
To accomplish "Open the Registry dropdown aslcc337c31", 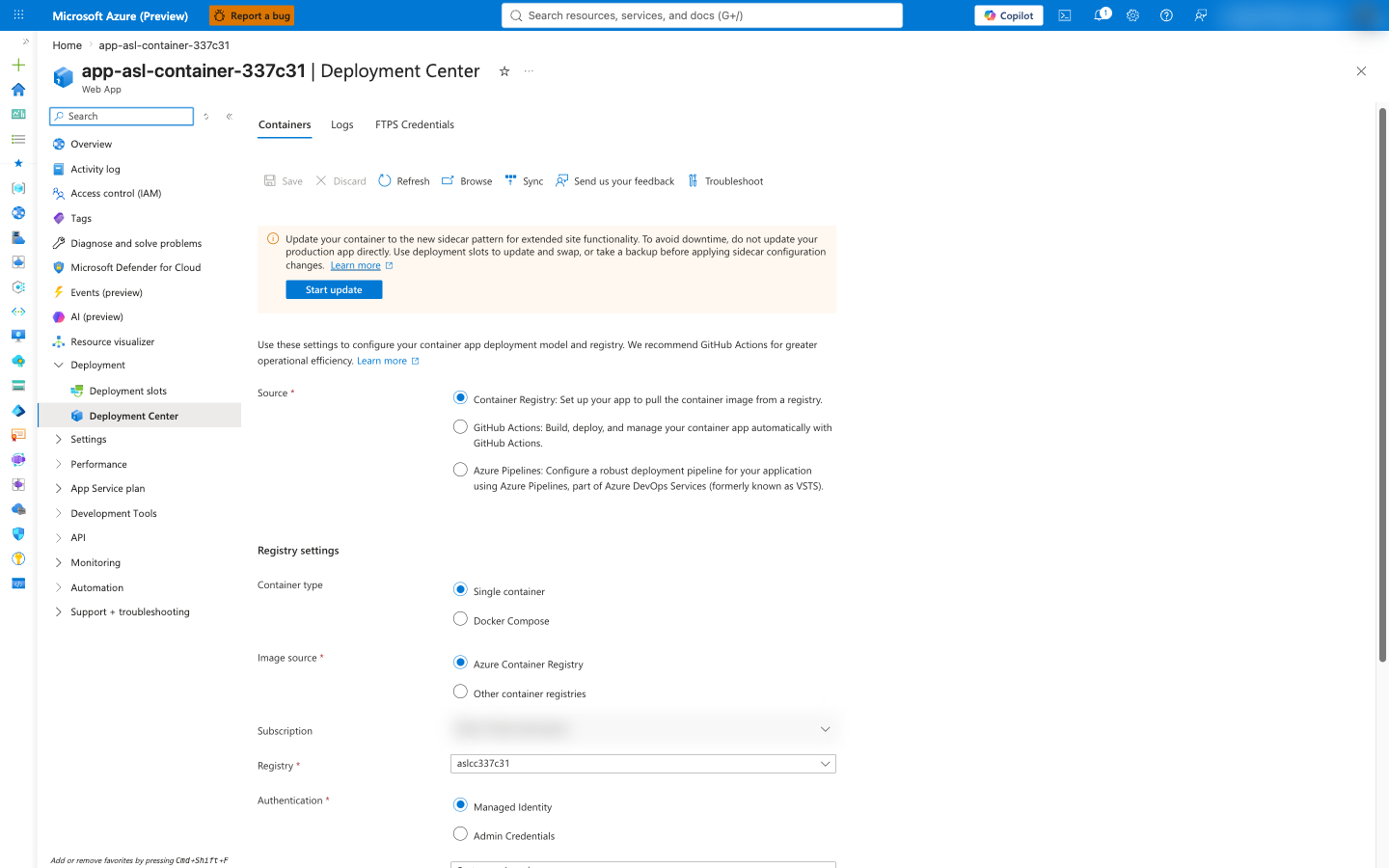I will pos(643,764).
